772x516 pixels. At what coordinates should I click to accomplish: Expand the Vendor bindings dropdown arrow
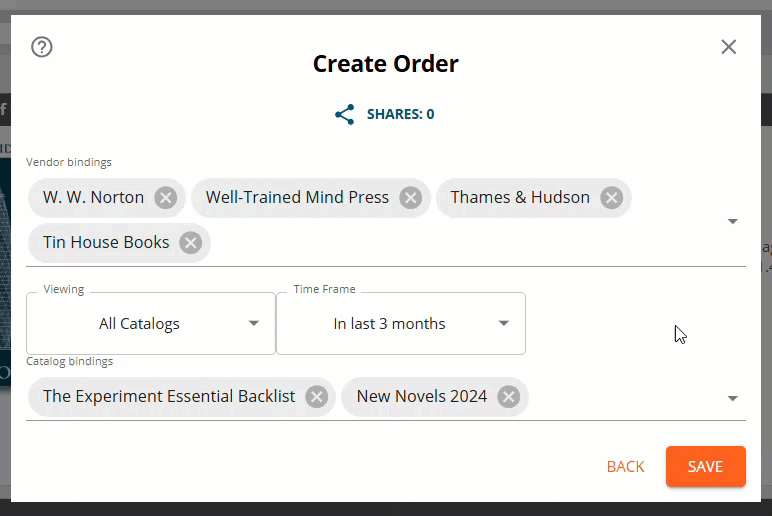(x=732, y=221)
